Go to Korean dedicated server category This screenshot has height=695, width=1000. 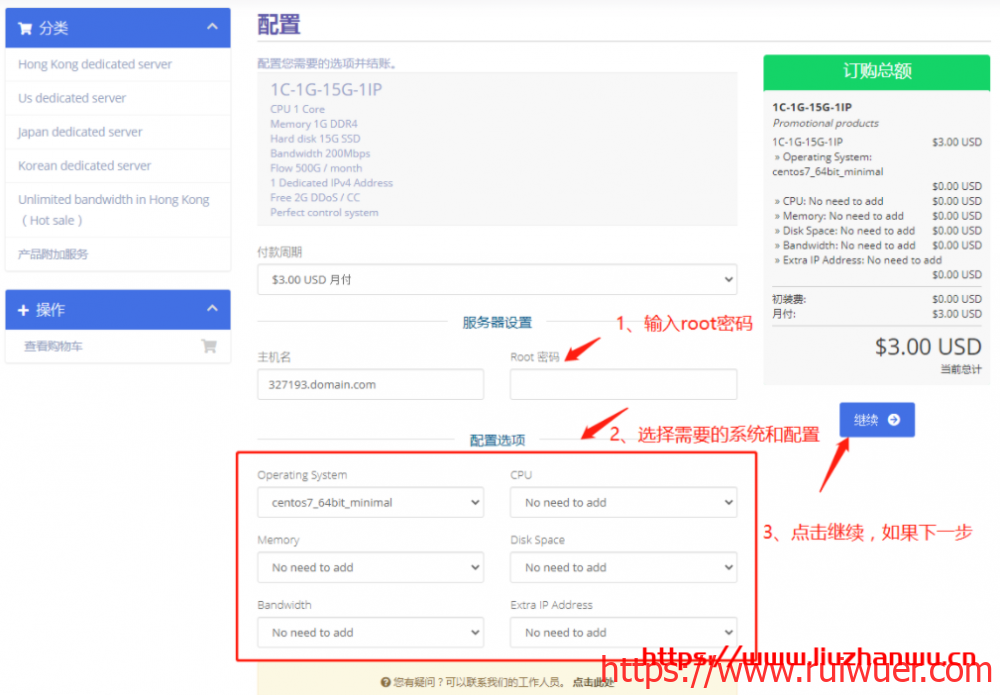point(85,166)
